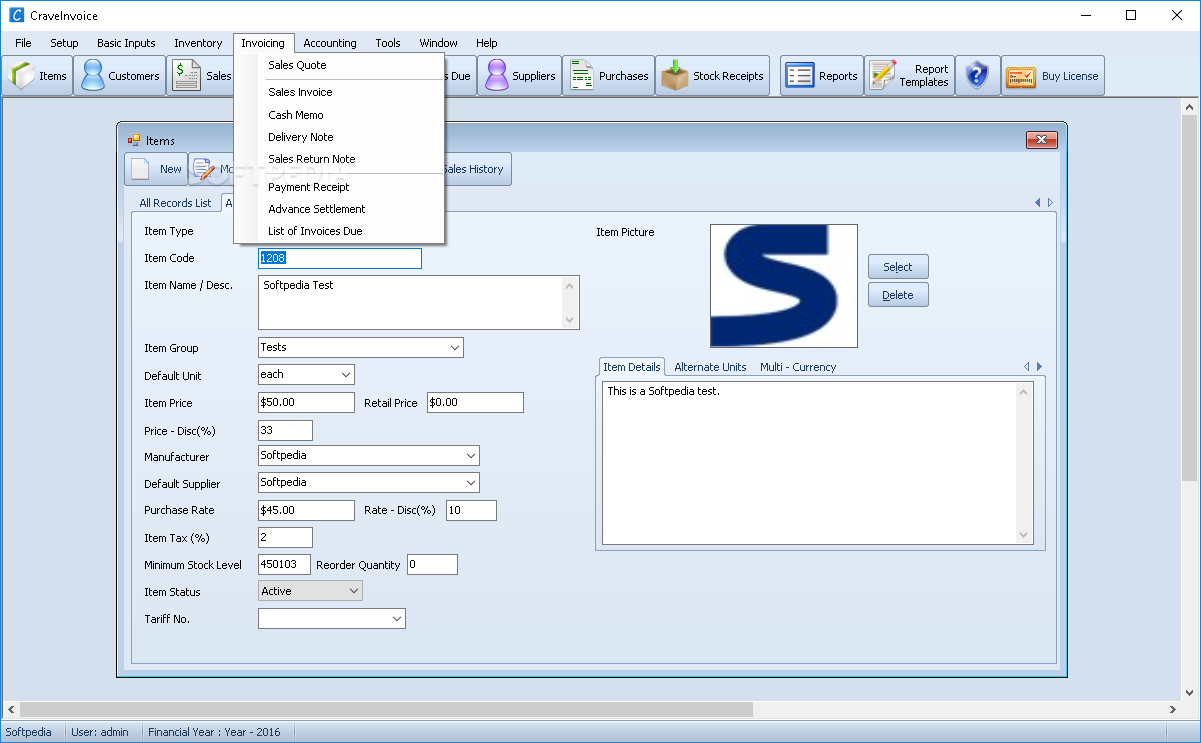Viewport: 1201px width, 743px height.
Task: Click the left arrow of record tabs navigation
Action: click(1038, 203)
